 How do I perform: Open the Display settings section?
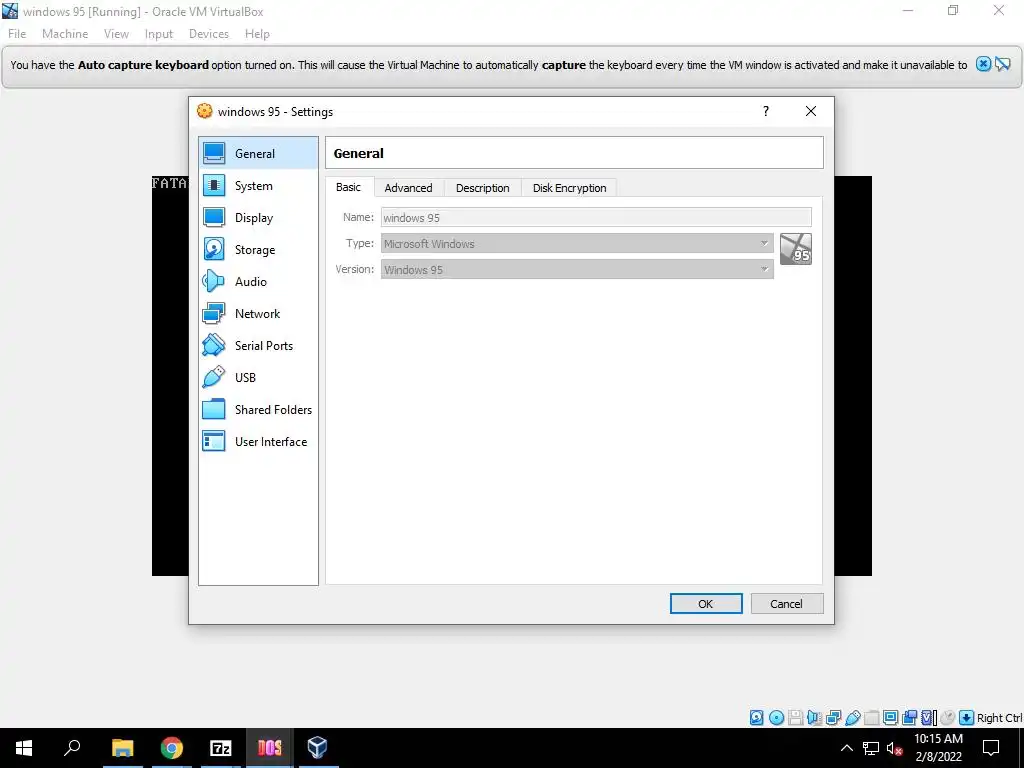coord(258,217)
